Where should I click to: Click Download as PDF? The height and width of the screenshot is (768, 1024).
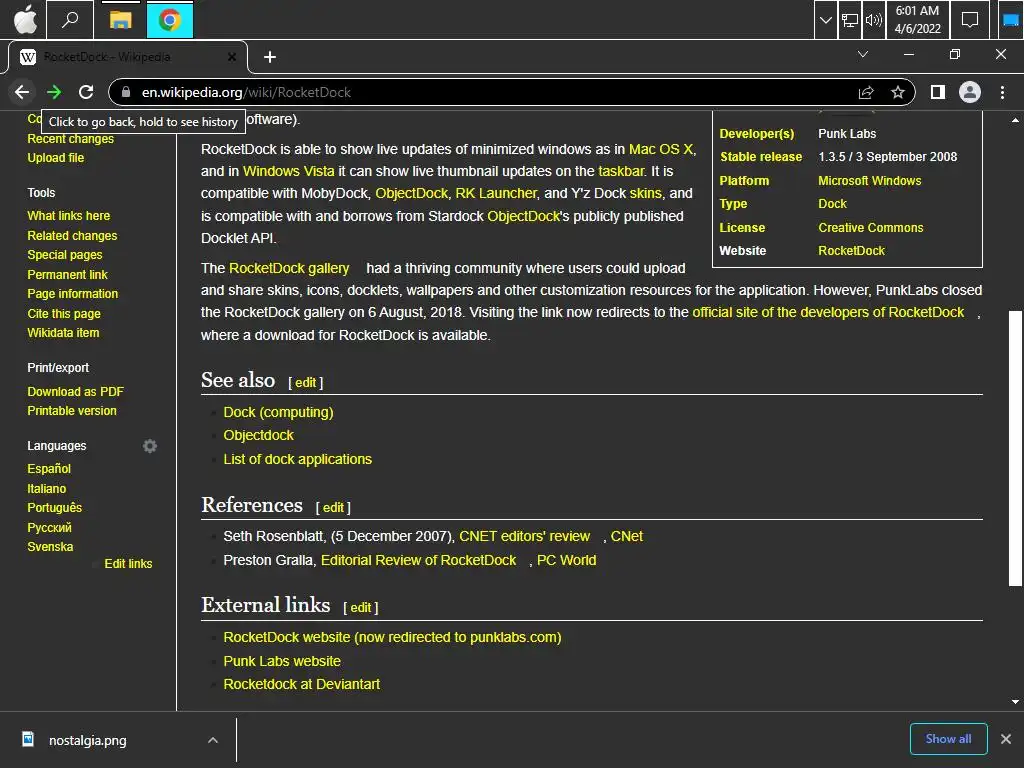pyautogui.click(x=75, y=391)
